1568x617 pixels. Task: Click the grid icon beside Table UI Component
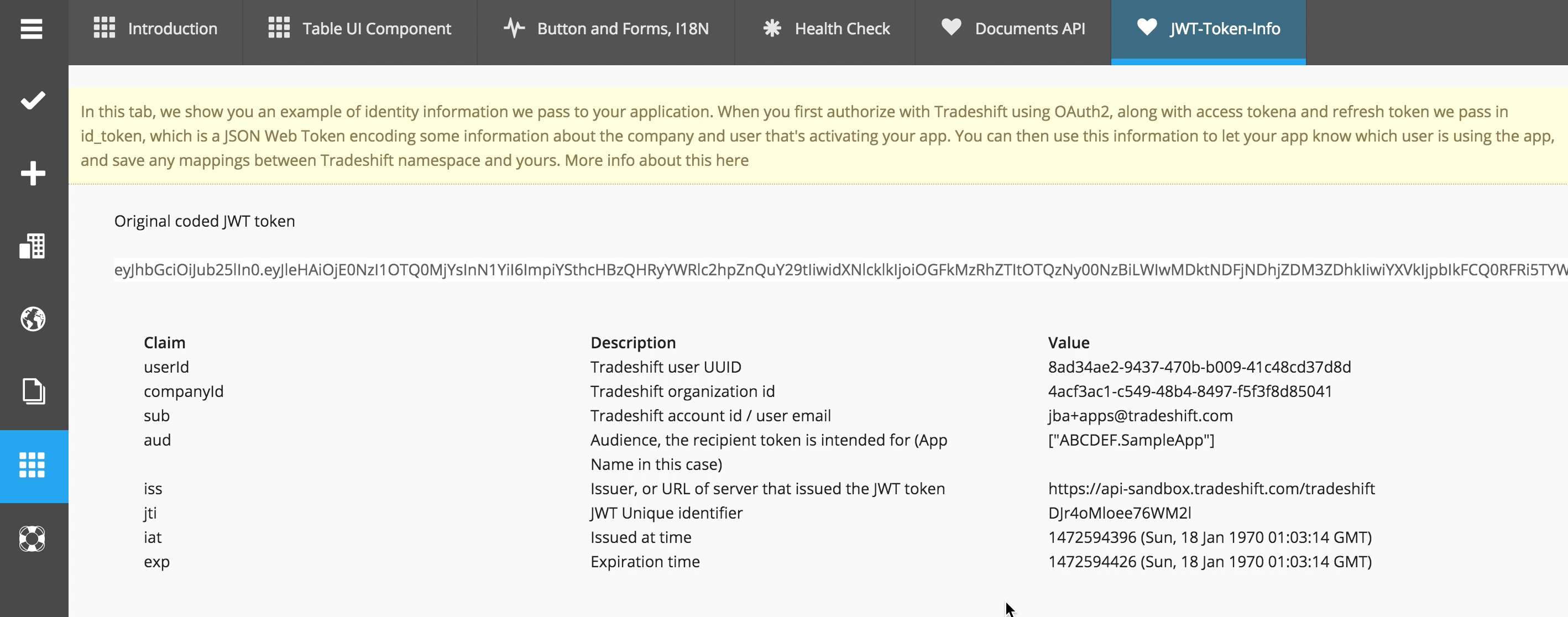coord(279,28)
